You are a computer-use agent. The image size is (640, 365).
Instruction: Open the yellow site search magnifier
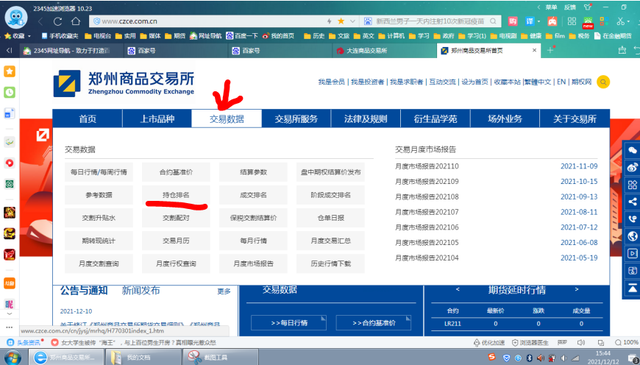pos(603,82)
